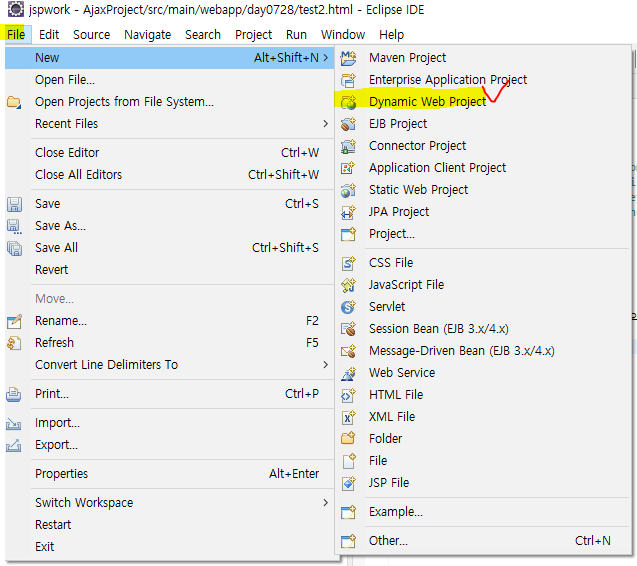Click the Maven Project icon

coord(348,58)
